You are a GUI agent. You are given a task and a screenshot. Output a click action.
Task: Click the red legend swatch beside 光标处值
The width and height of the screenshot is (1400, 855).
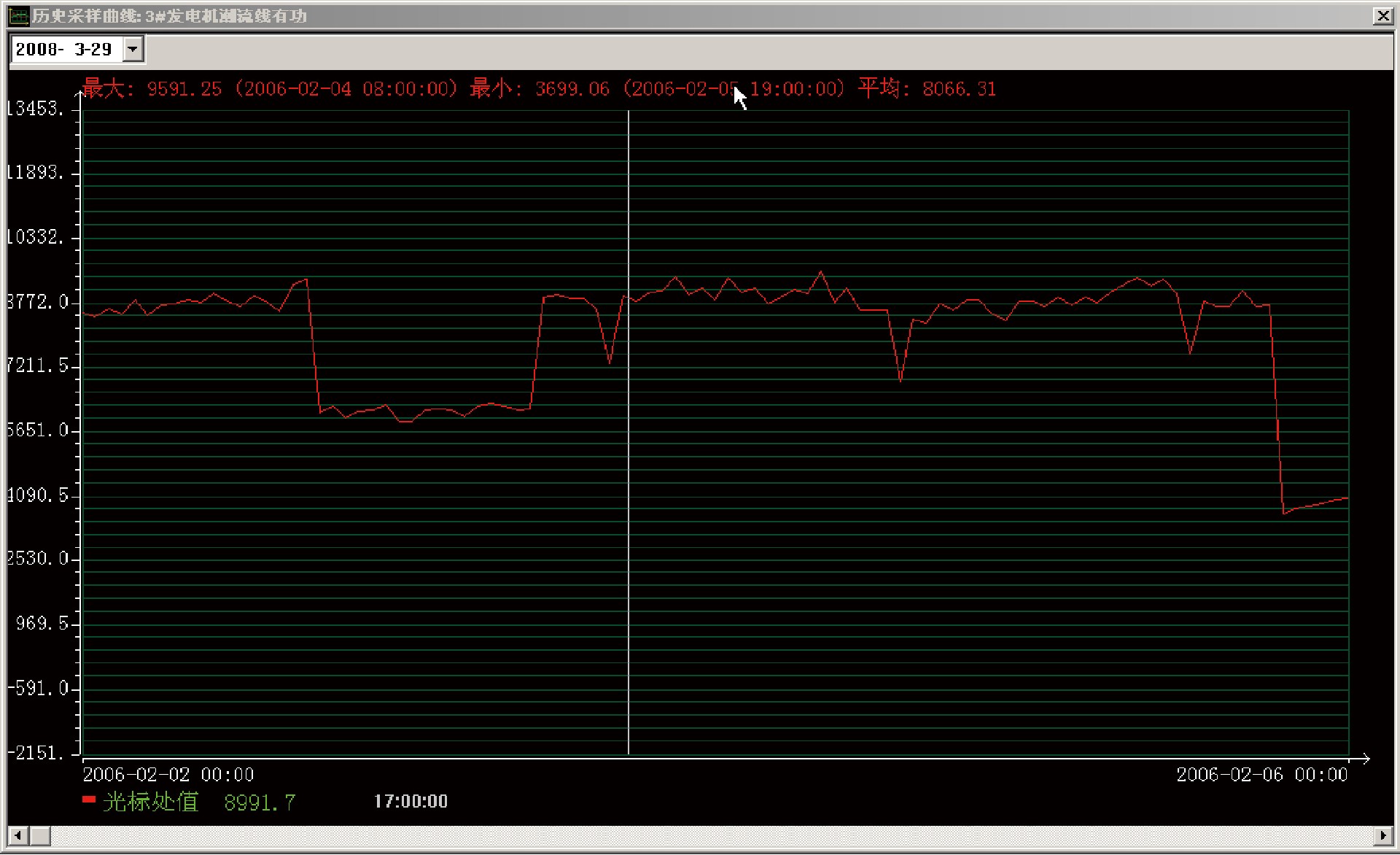pyautogui.click(x=89, y=800)
